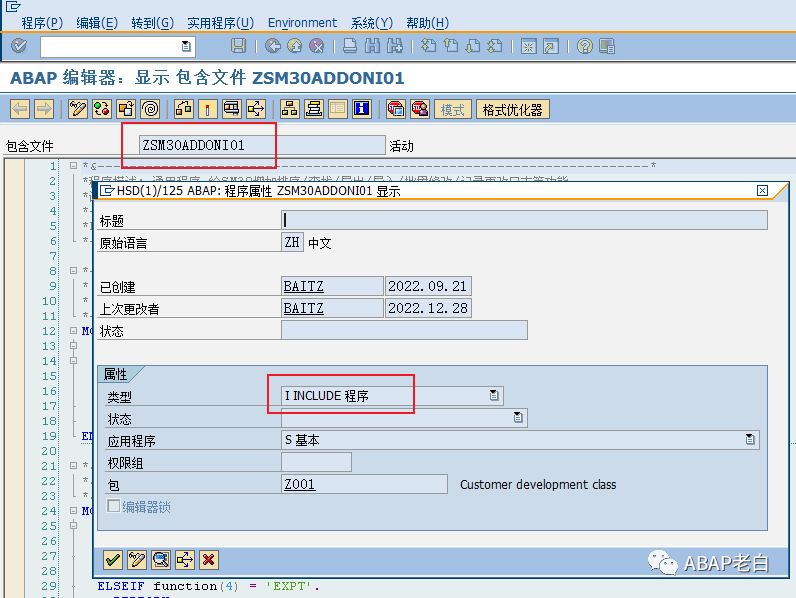Cancel dialog with red X button
Viewport: 796px width, 598px height.
tap(209, 560)
